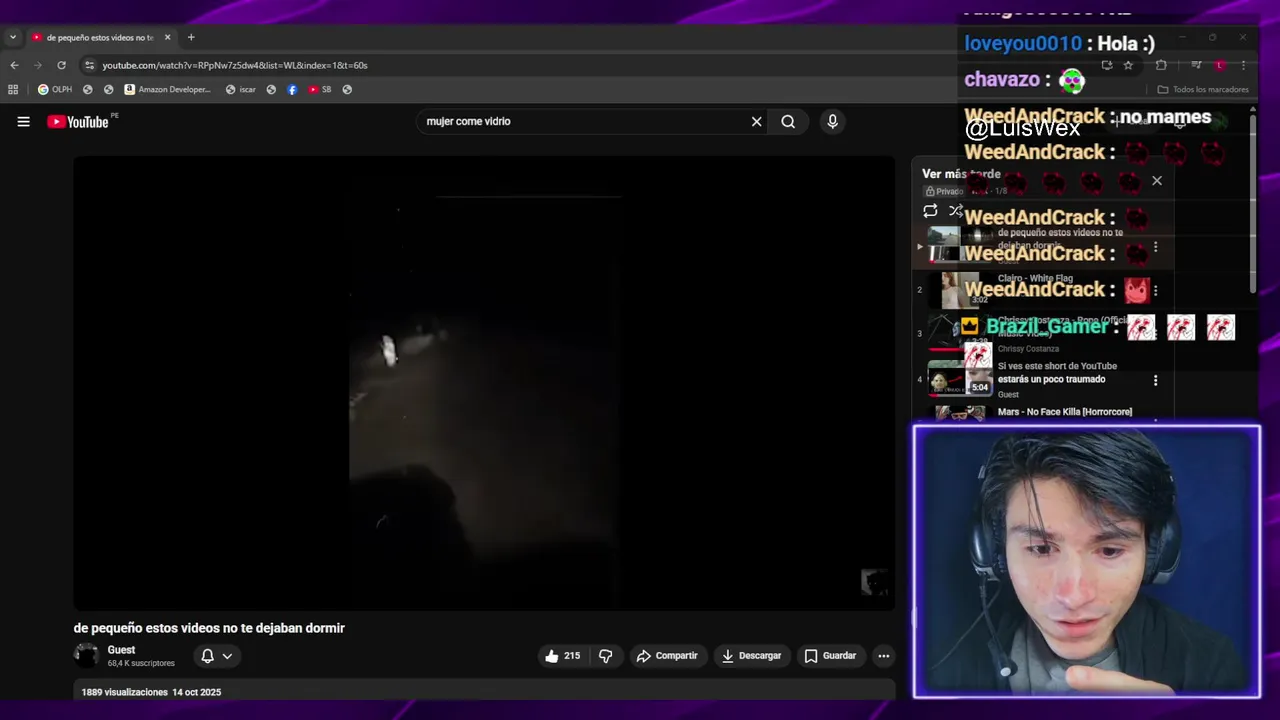Viewport: 1280px width, 720px height.
Task: Open more actions ellipsis below the video
Action: click(883, 656)
